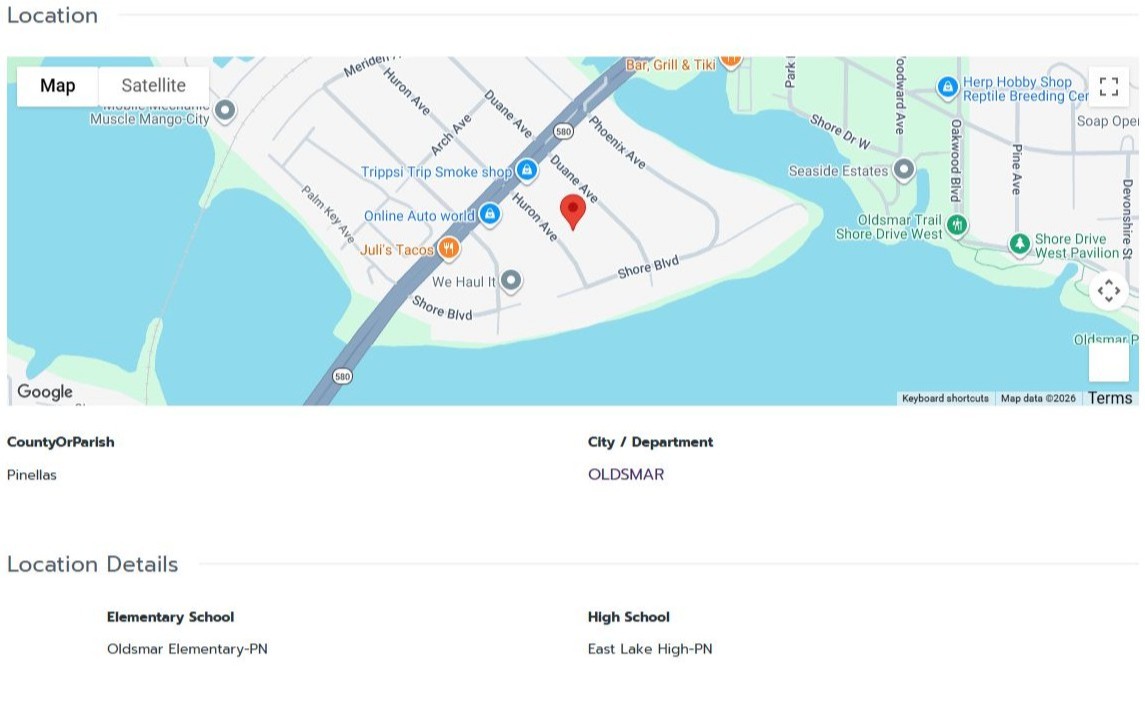
Task: Select East Lake High-PN text
Action: click(x=650, y=649)
